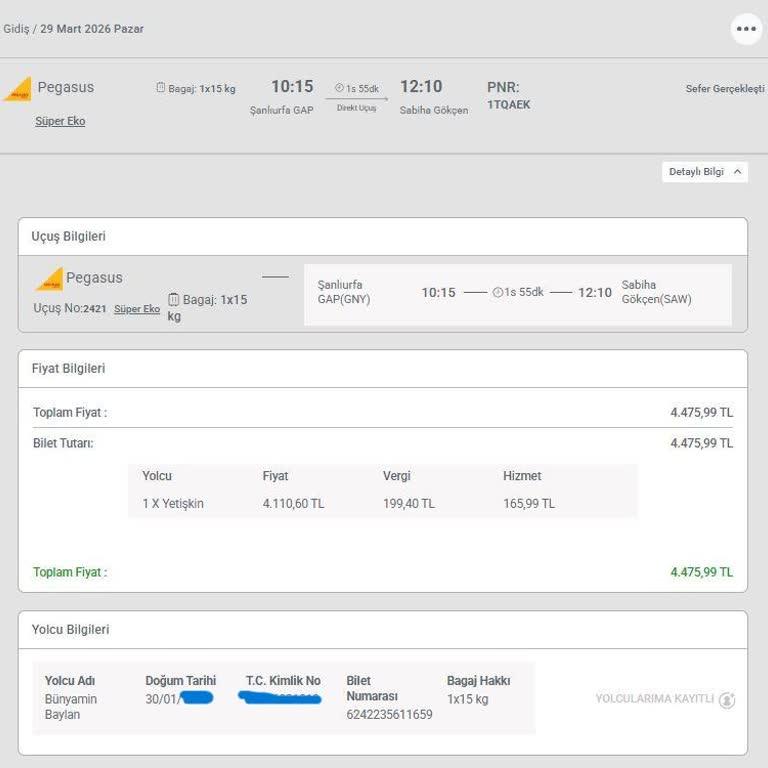Click the ticket number 6242235611659
Screen dimensions: 768x768
389,715
